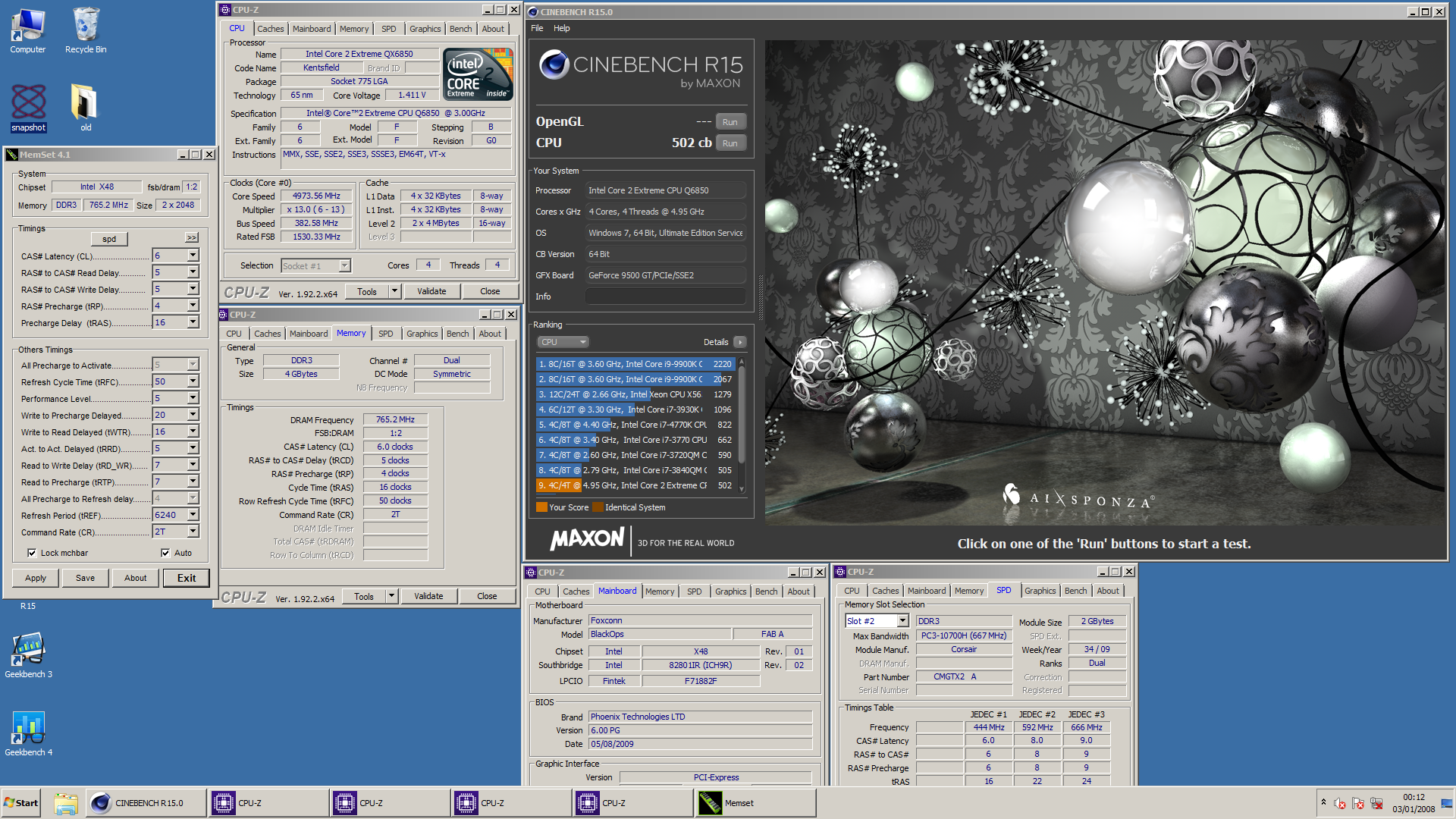Click the Ranking list vertical scrollbar
The image size is (1456, 819).
tap(742, 425)
